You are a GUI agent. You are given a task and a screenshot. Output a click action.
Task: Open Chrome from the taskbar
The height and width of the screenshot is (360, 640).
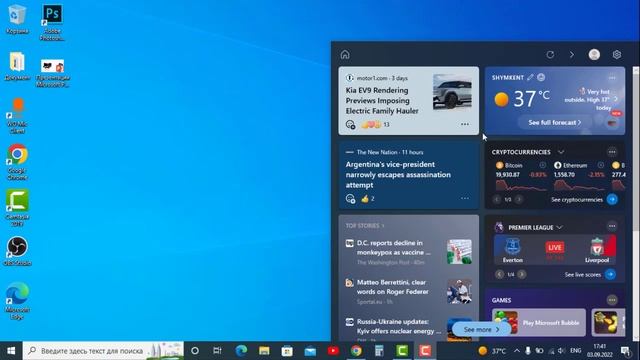(356, 351)
